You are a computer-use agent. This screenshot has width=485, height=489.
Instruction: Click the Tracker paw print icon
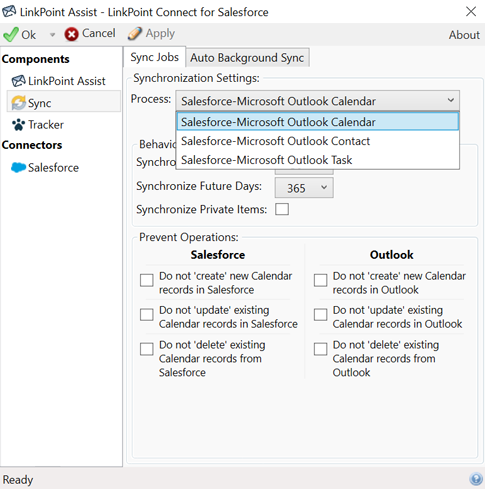[x=19, y=125]
